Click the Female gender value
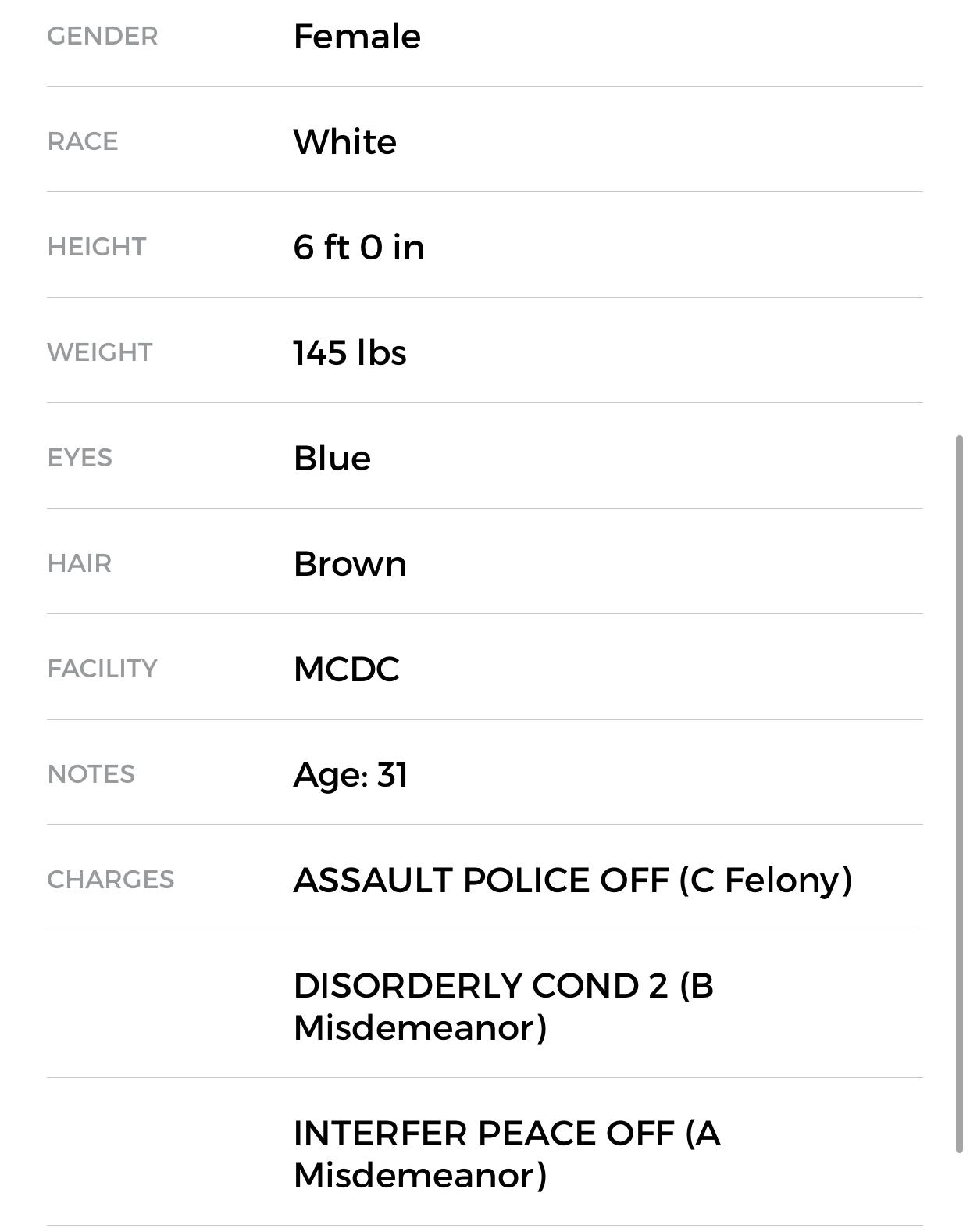This screenshot has width=970, height=1232. (357, 37)
